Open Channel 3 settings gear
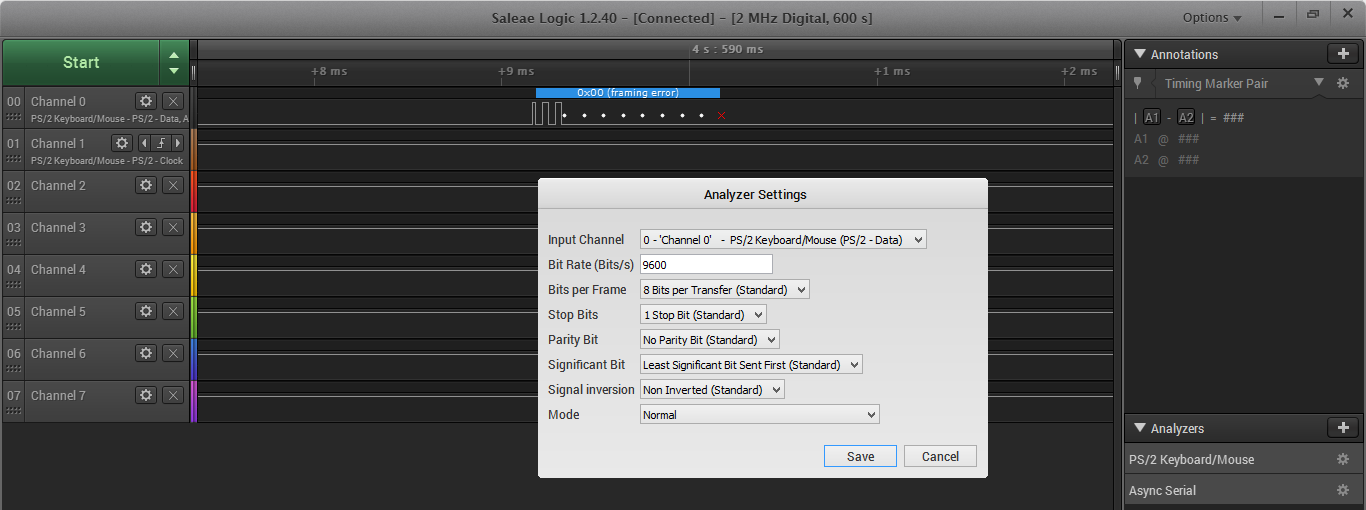The width and height of the screenshot is (1366, 510). click(146, 227)
